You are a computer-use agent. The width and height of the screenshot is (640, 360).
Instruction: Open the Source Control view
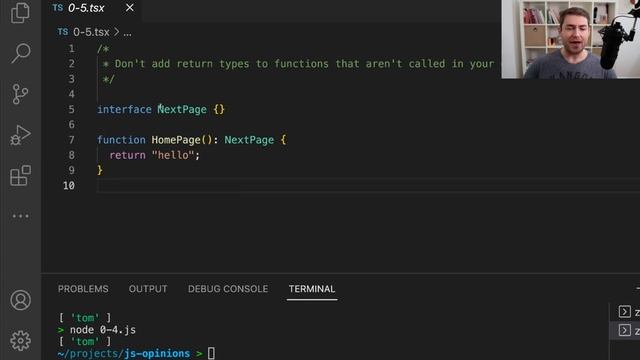(x=20, y=94)
